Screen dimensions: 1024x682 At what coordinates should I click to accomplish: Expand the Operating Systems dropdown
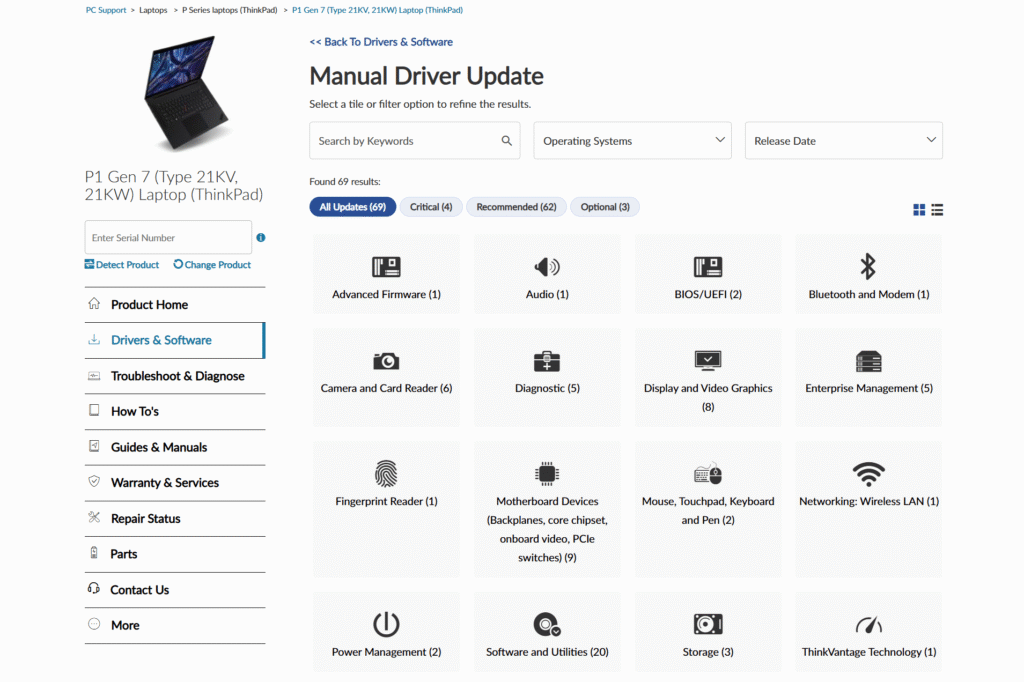coord(633,141)
